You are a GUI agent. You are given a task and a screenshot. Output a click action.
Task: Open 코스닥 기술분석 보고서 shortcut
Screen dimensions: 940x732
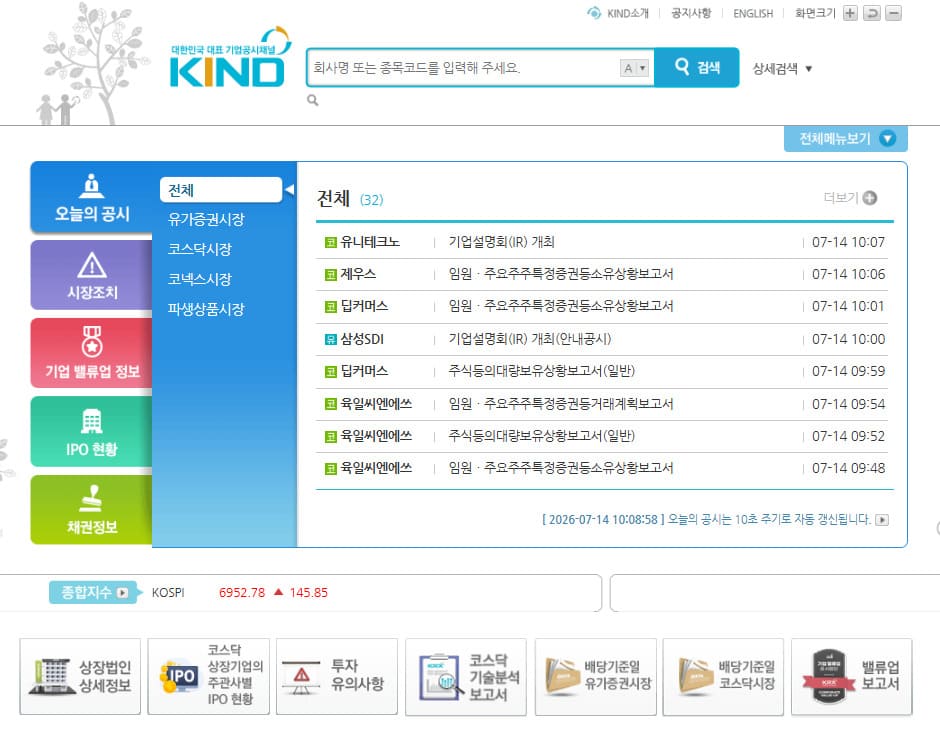466,677
